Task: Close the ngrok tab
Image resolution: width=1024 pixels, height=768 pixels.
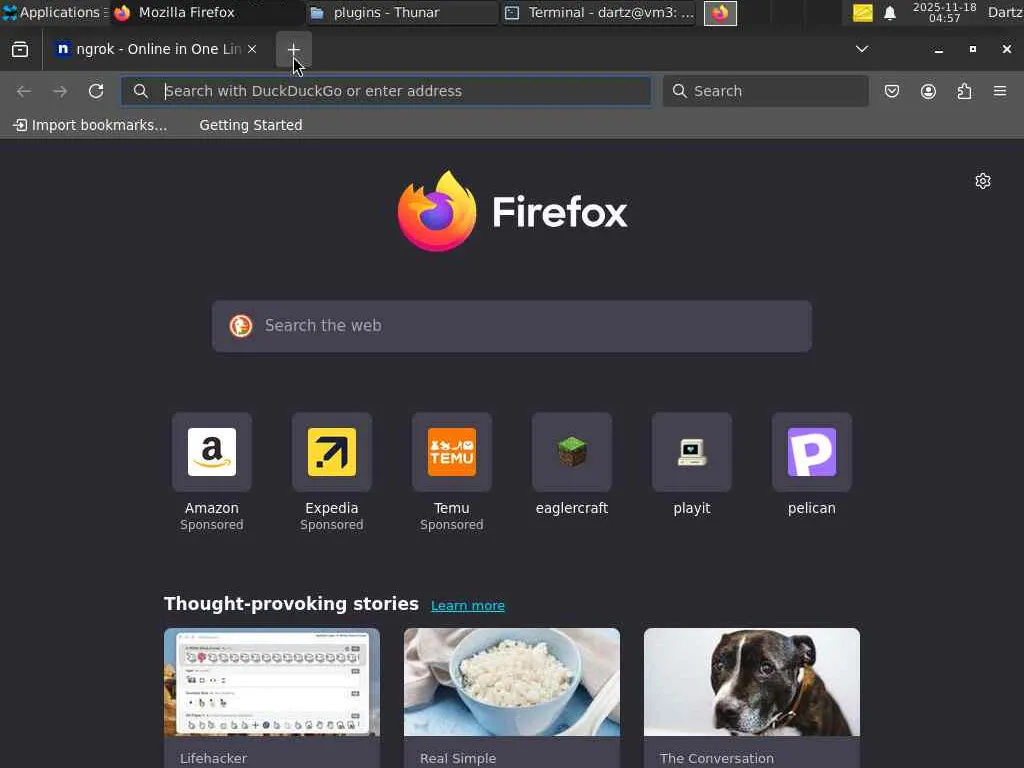Action: coord(252,49)
